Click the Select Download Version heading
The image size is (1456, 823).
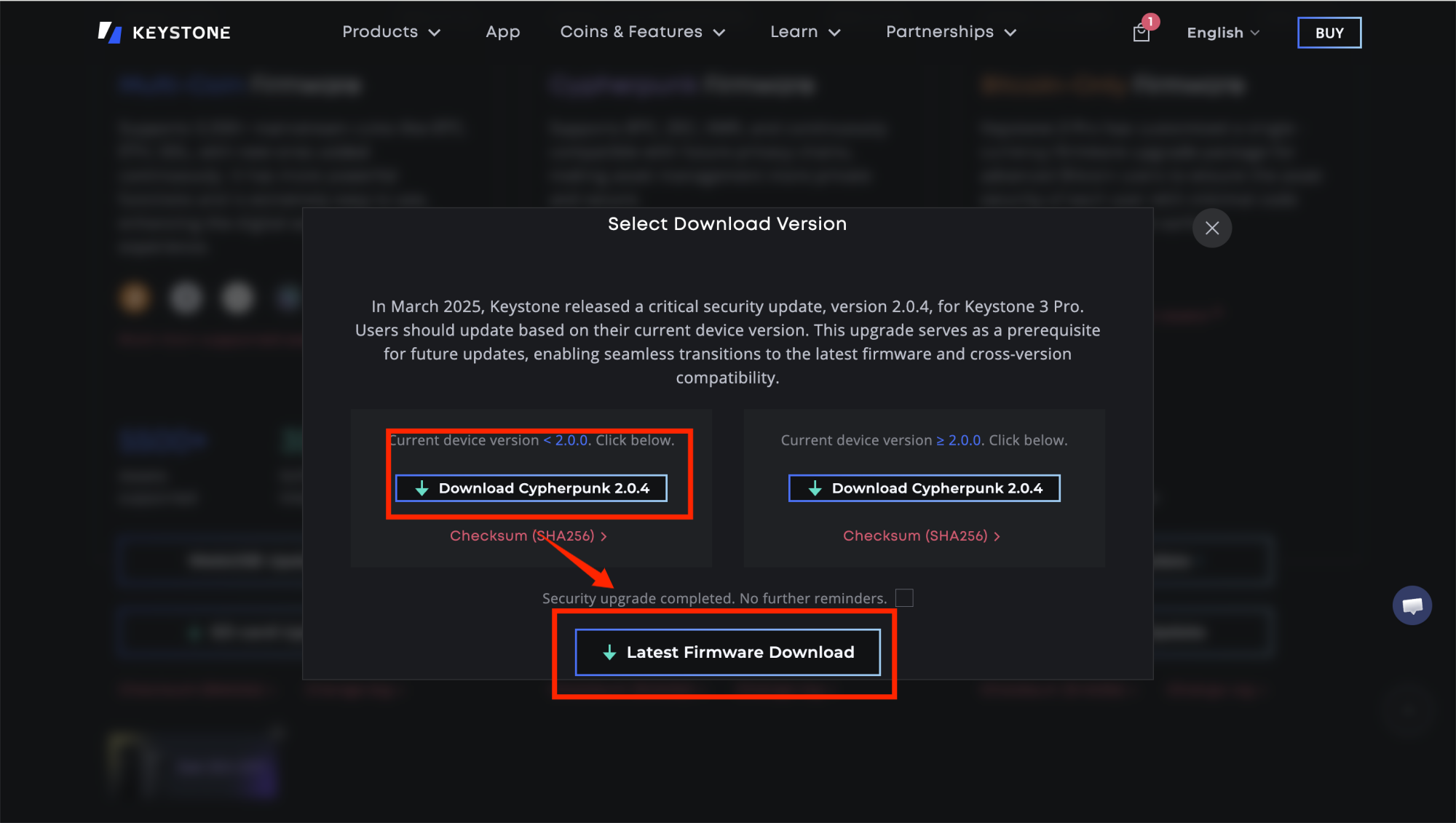click(x=727, y=224)
